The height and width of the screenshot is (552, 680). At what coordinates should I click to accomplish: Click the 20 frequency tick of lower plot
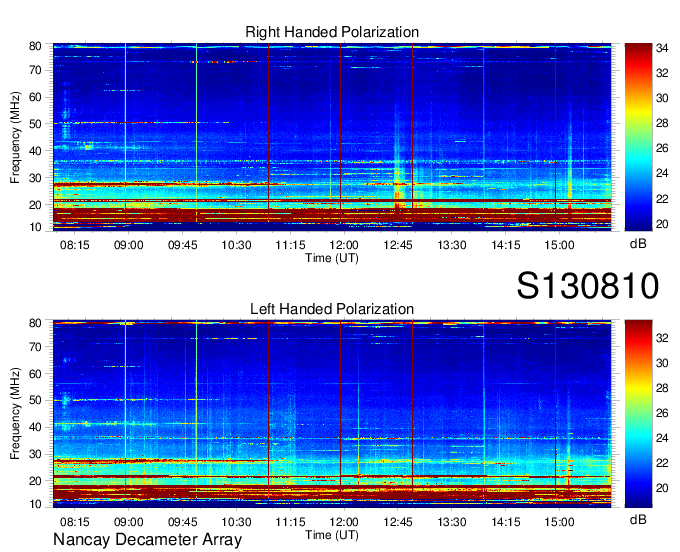pos(35,481)
